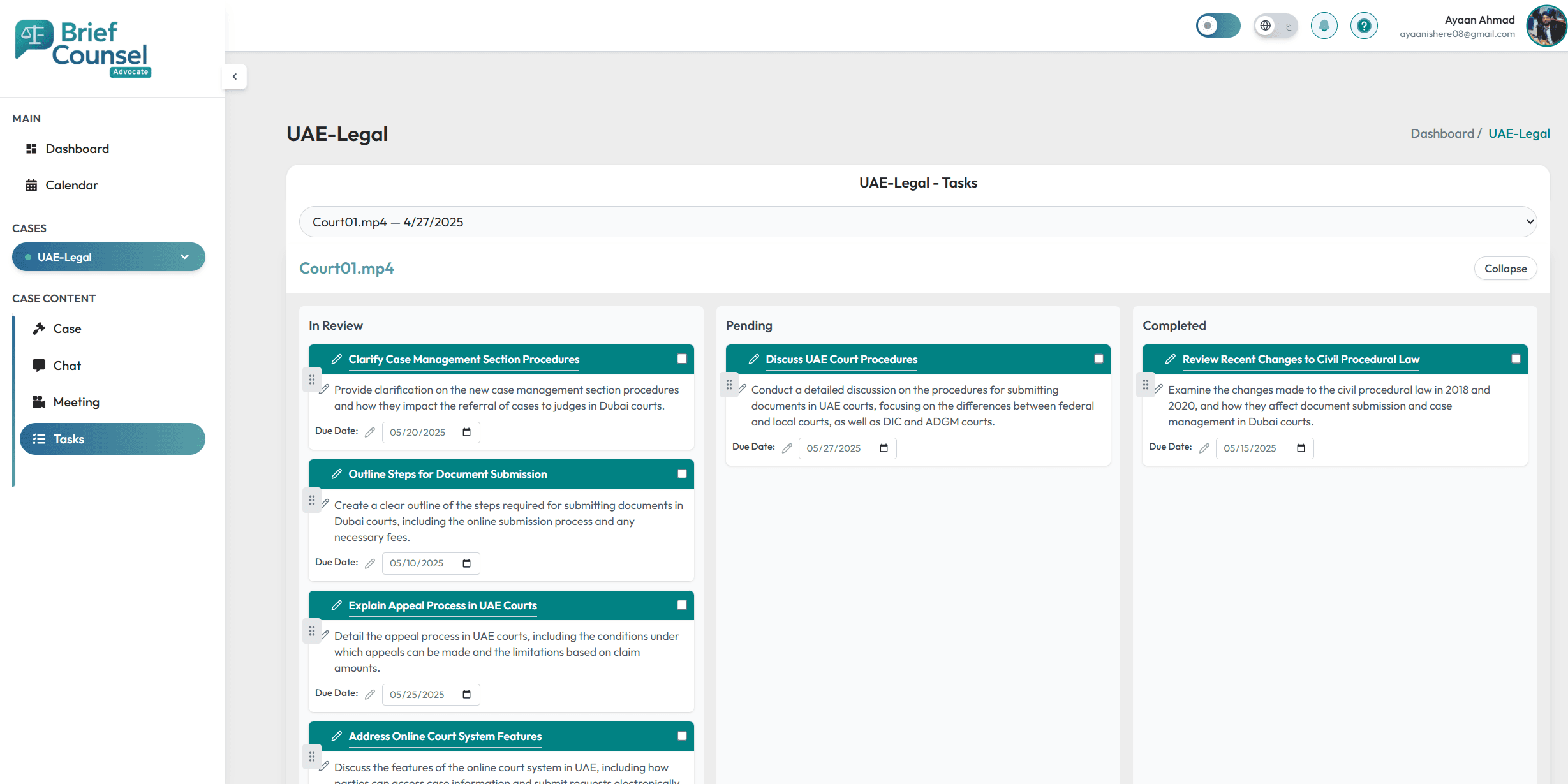Open the help question mark icon
The width and height of the screenshot is (1568, 784).
(1364, 26)
